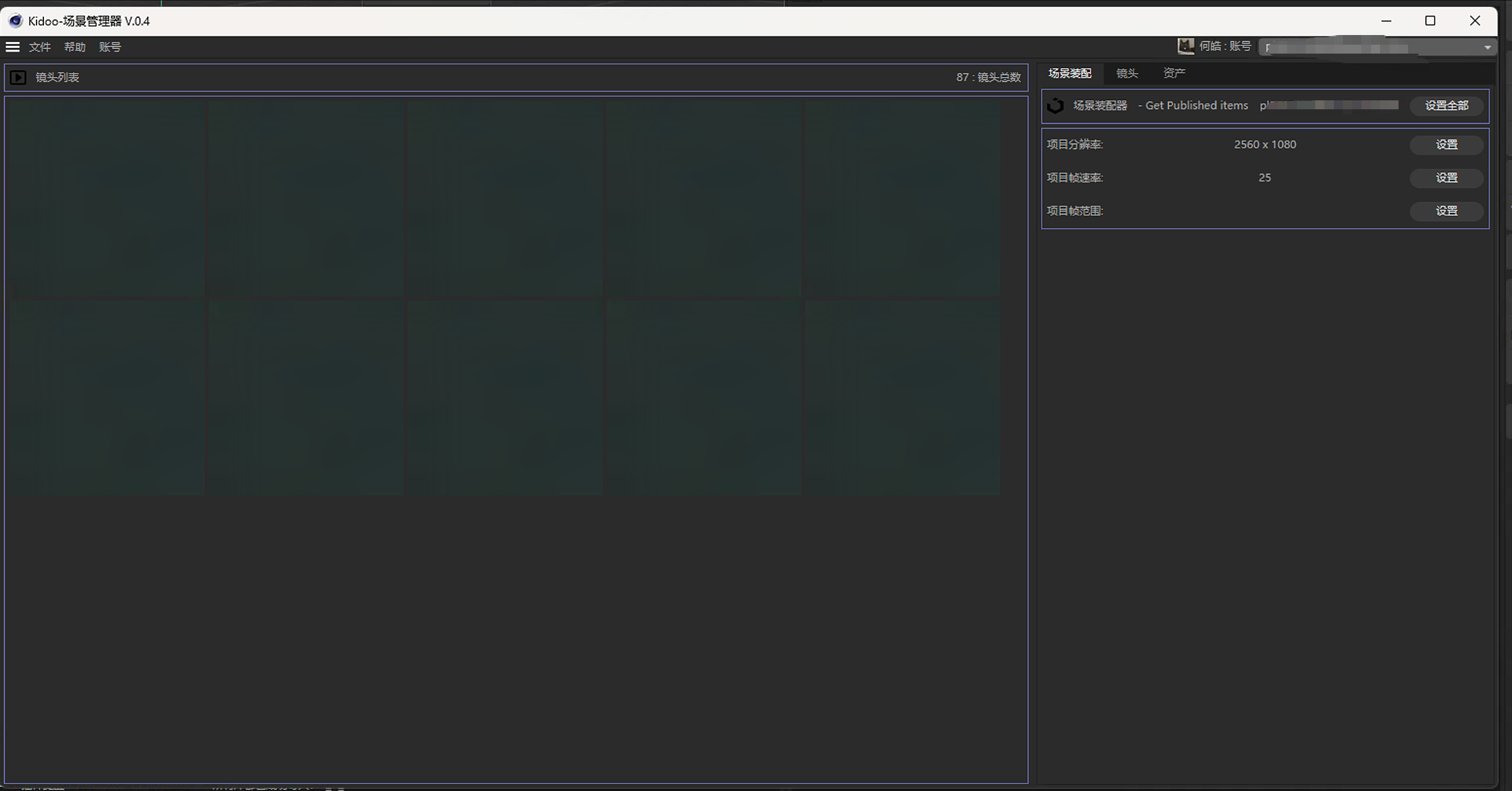Open the 帮助 menu
The height and width of the screenshot is (791, 1512).
[75, 47]
